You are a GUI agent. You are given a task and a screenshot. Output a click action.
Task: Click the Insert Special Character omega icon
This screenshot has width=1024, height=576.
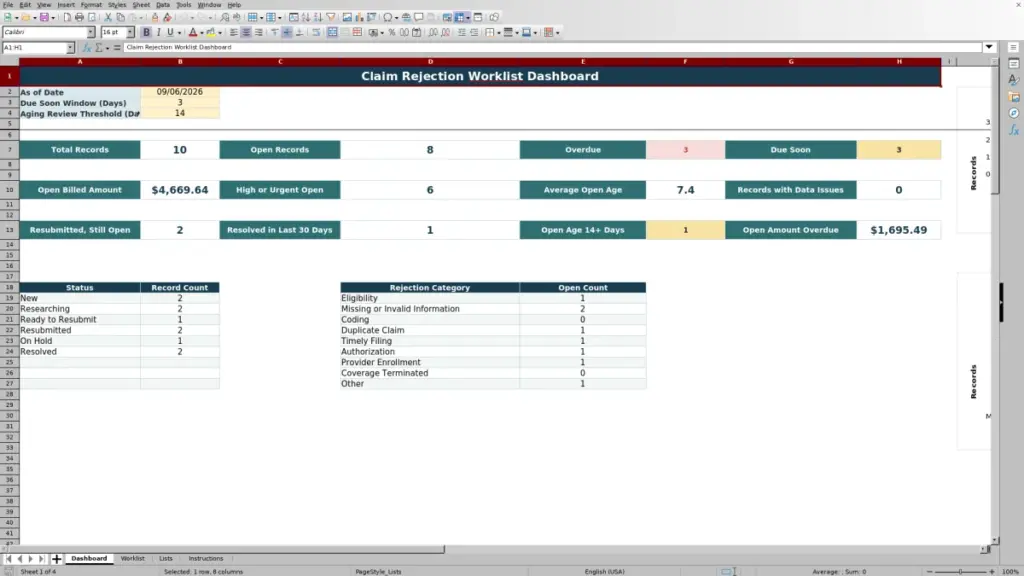pyautogui.click(x=388, y=18)
